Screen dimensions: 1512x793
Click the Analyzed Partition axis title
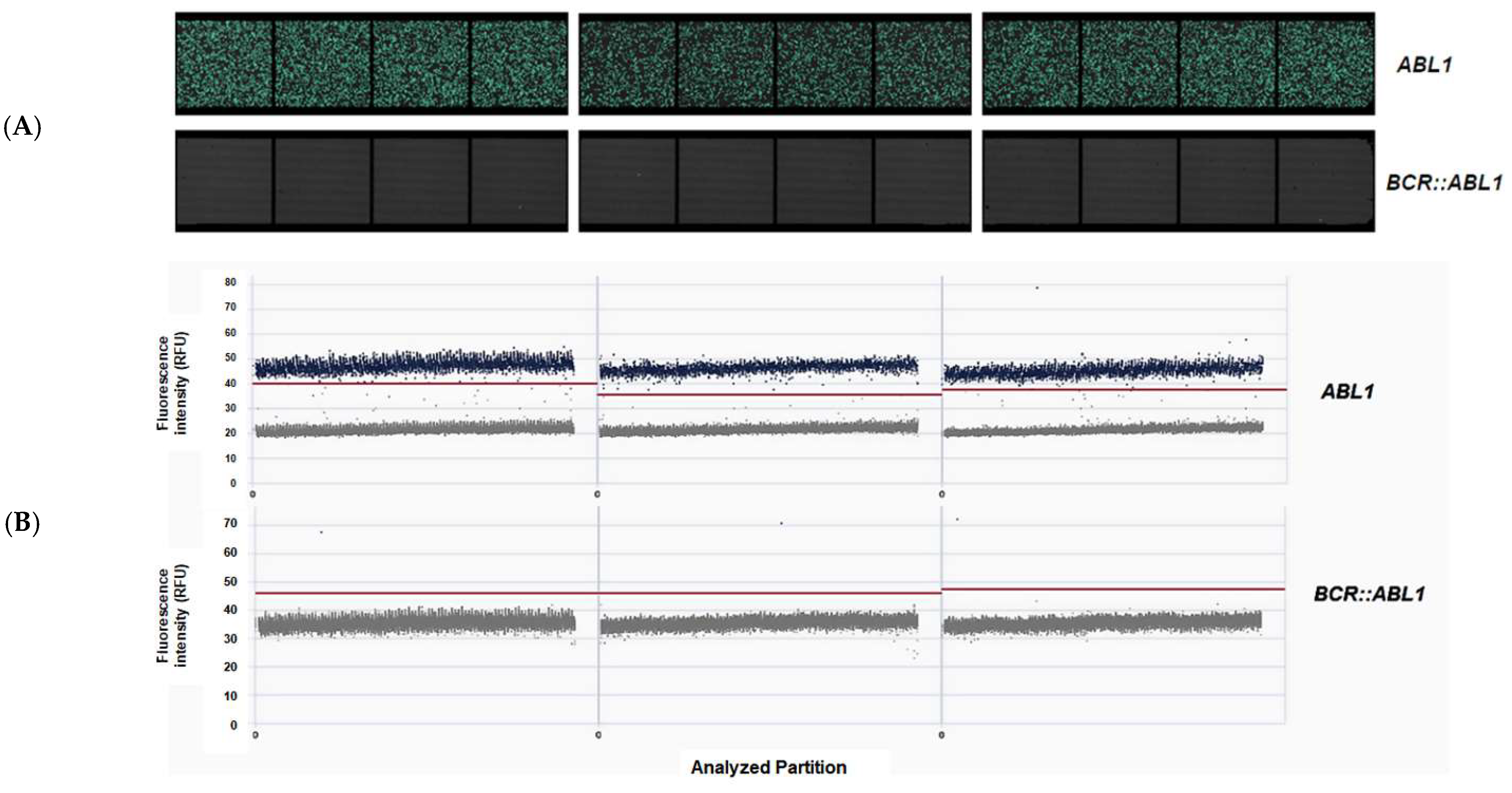[x=768, y=767]
